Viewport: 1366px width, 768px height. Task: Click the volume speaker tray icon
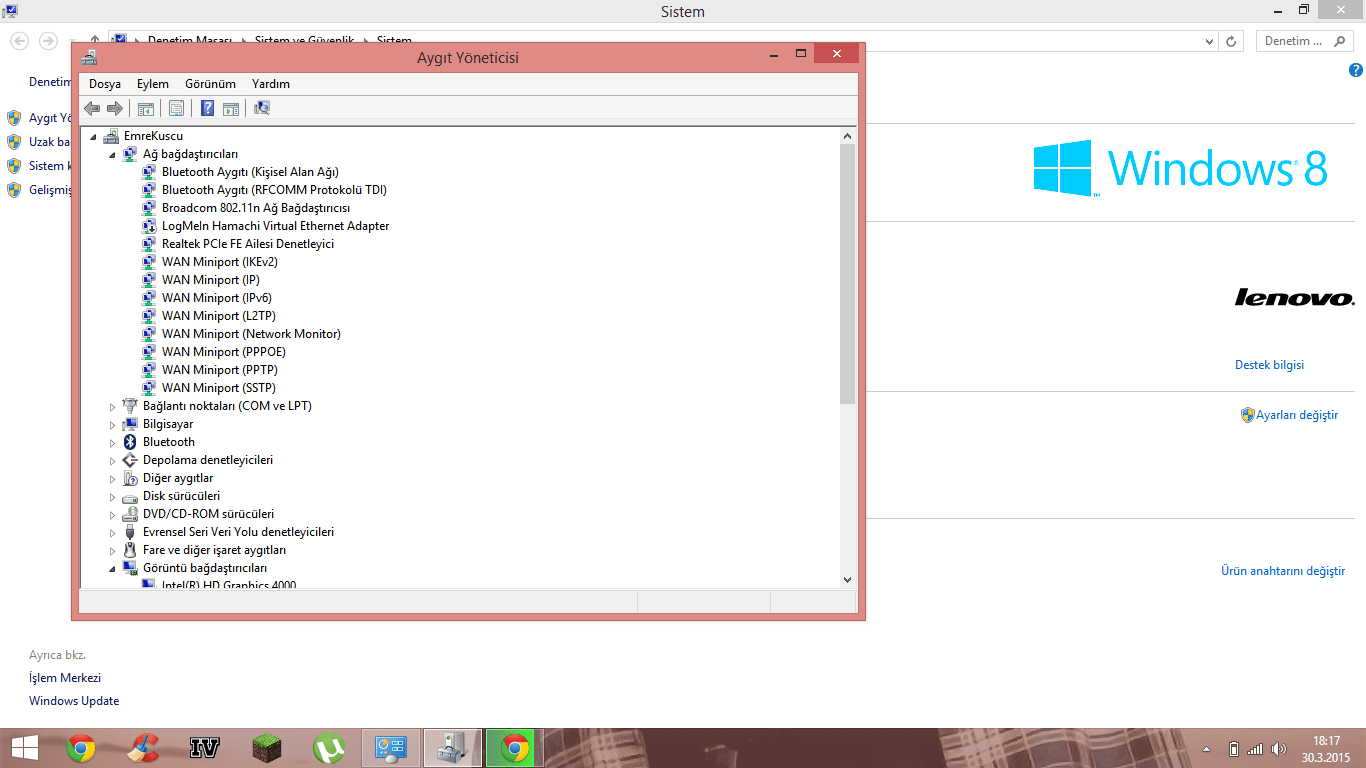[1278, 749]
